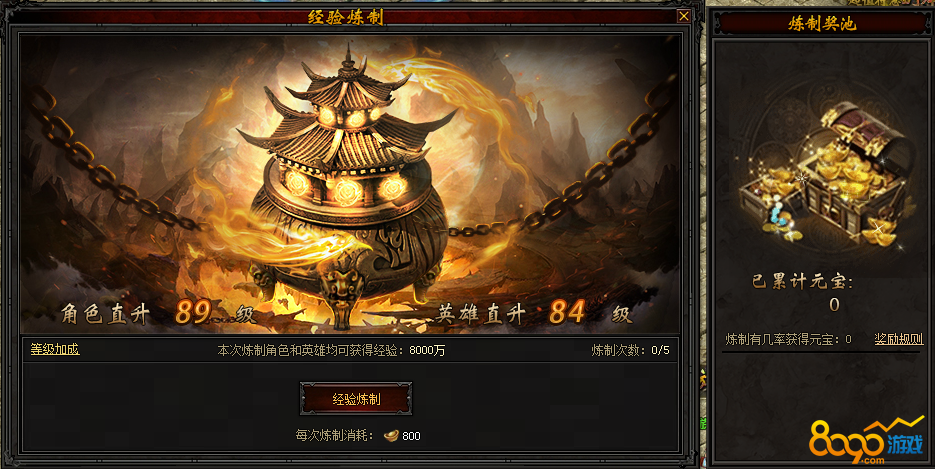Click the 8090 游戏 logo
This screenshot has height=469, width=935.
coord(866,440)
